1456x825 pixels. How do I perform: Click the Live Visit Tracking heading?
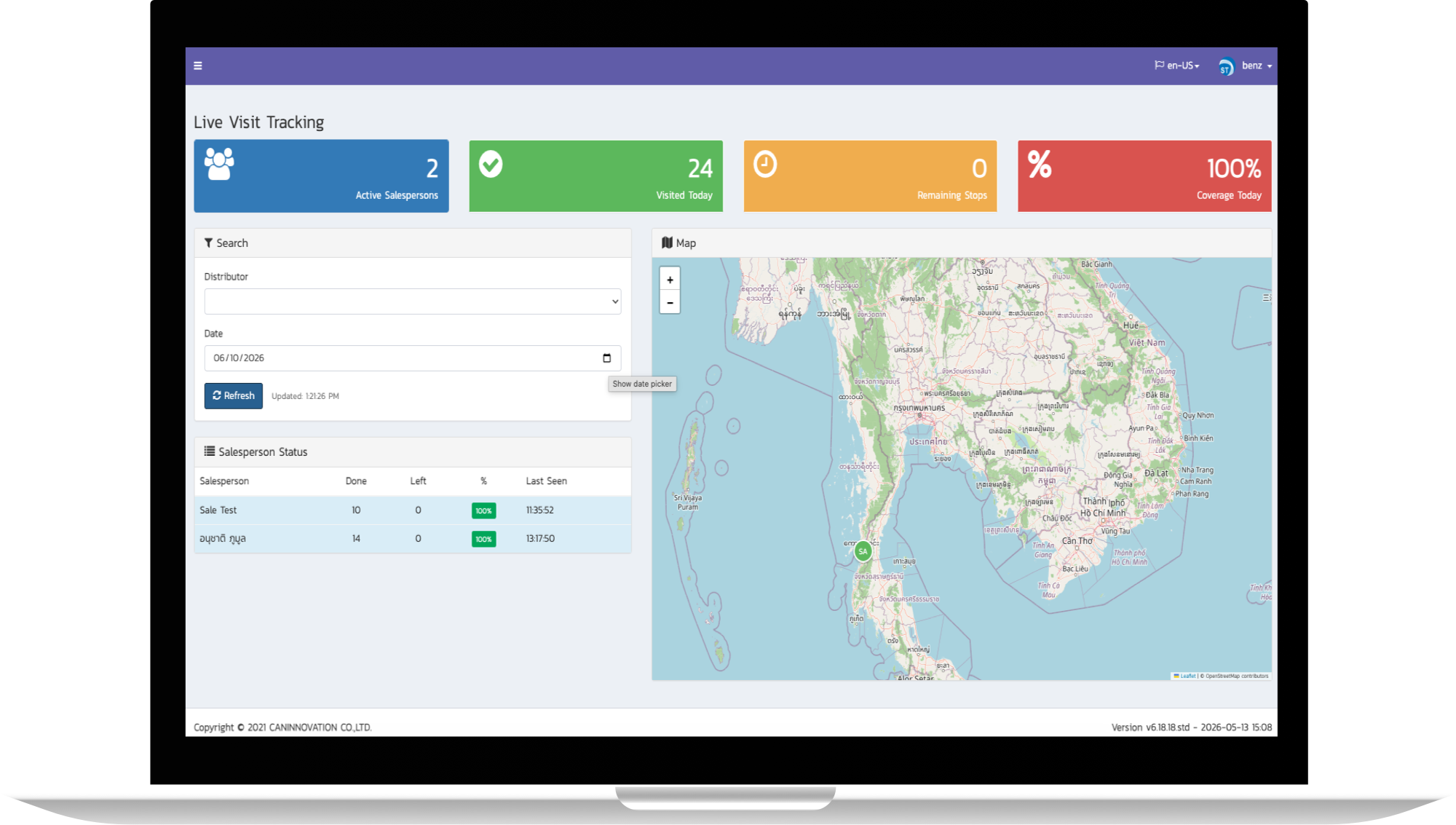tap(259, 122)
